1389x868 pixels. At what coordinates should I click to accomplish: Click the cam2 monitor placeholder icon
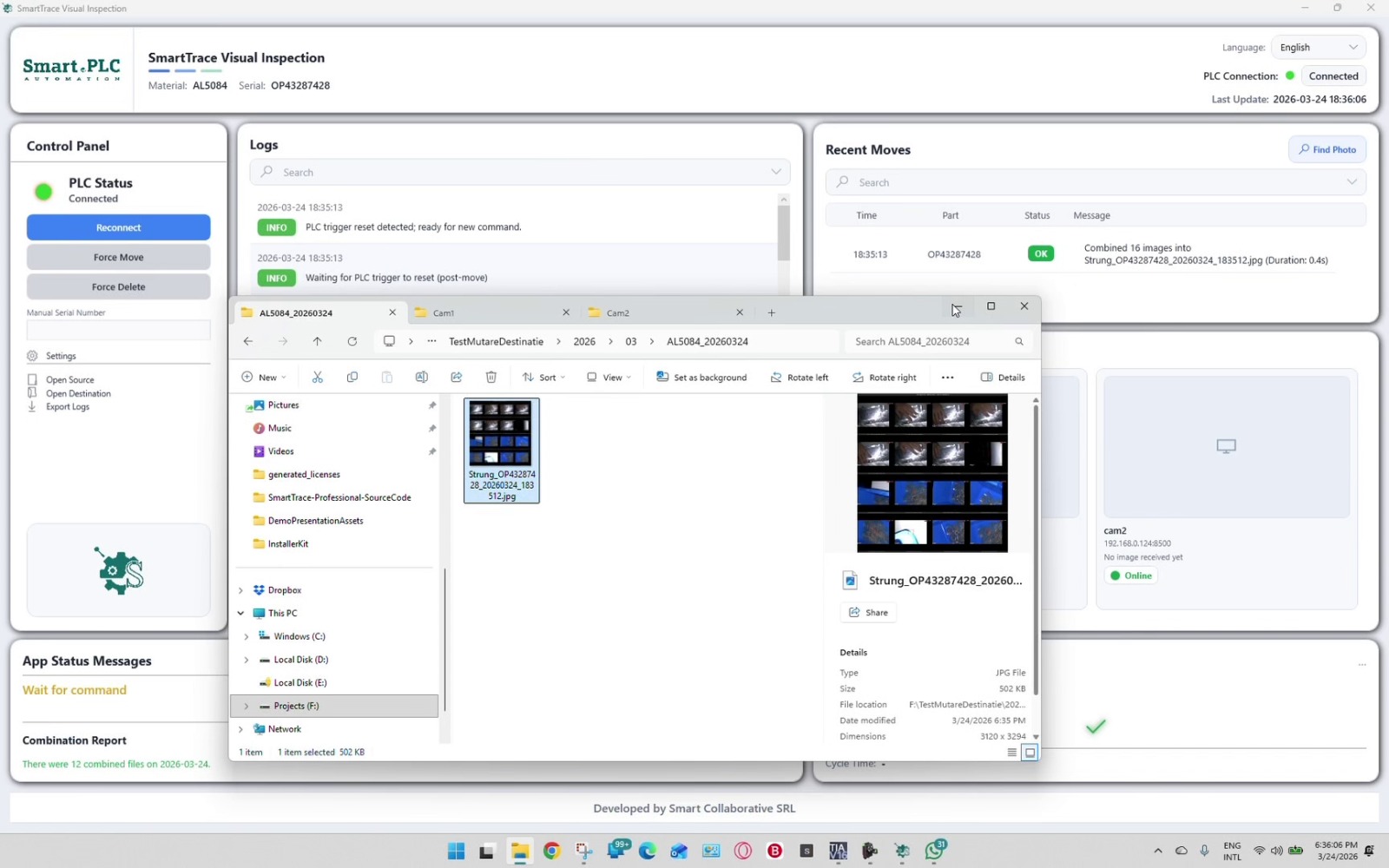click(x=1226, y=446)
